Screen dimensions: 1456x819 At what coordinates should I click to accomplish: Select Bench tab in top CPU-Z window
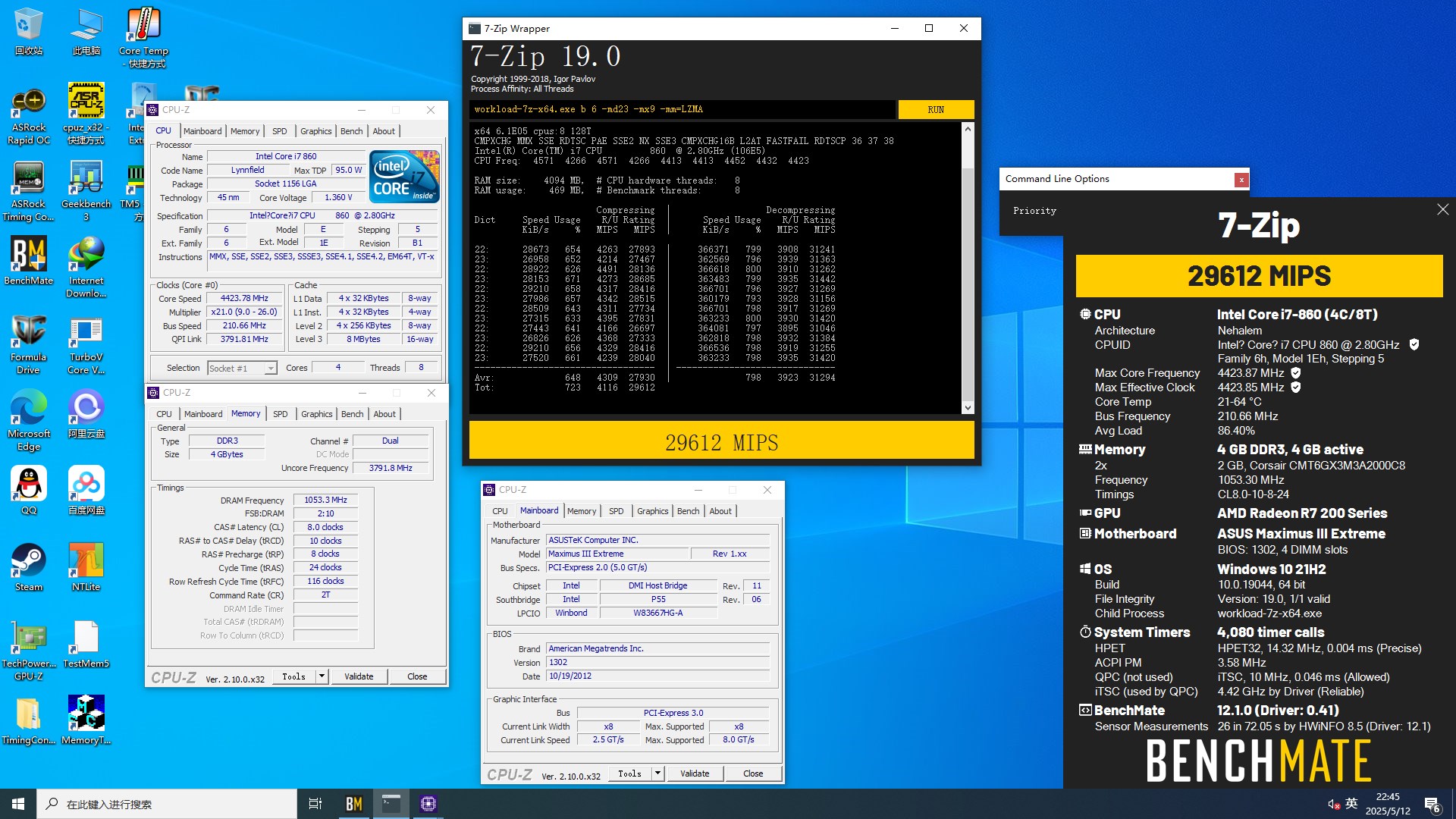tap(351, 131)
